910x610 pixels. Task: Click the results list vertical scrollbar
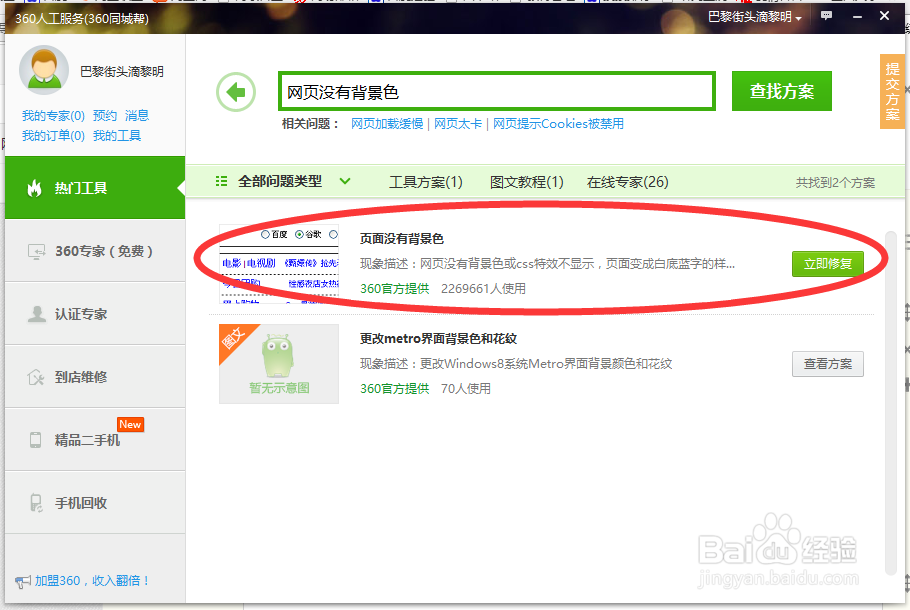point(891,403)
